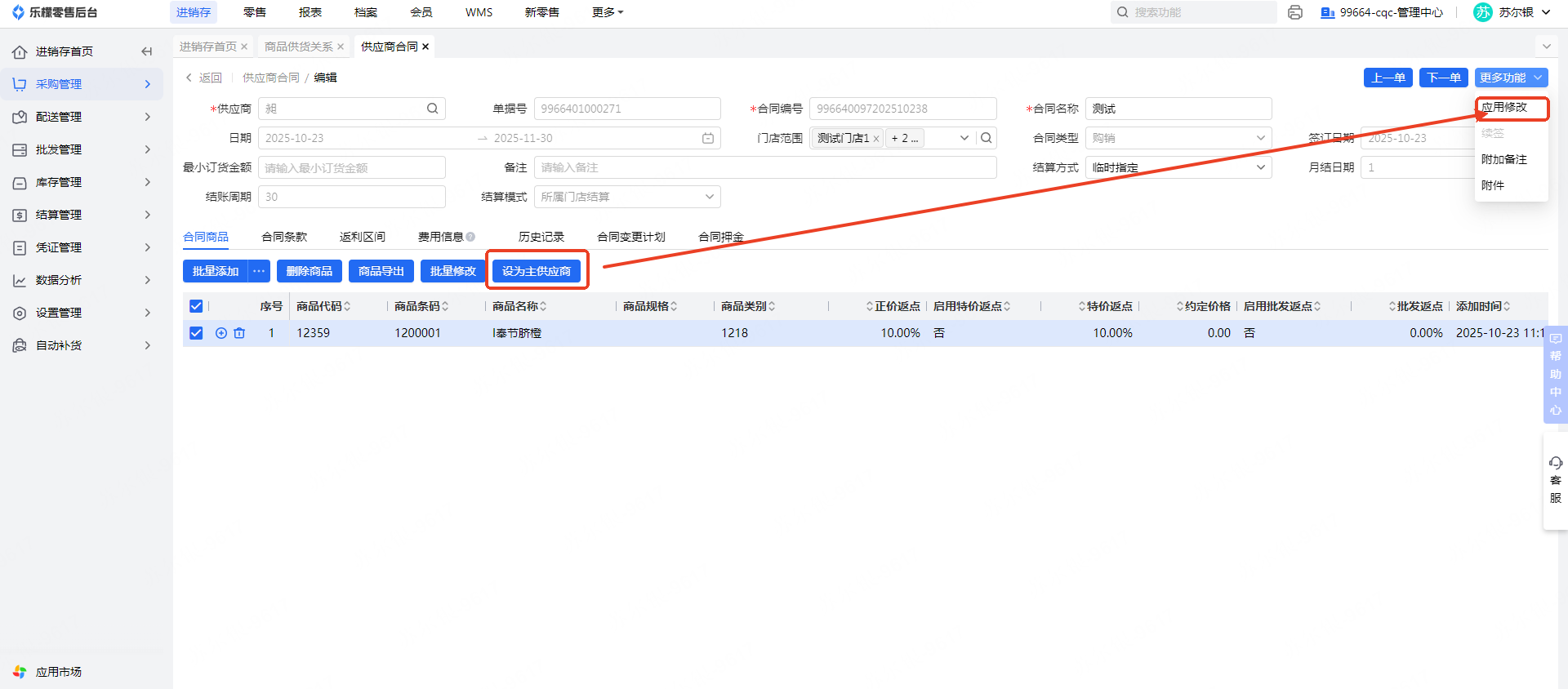Click the fee info help icon
Viewport: 1568px width, 689px height.
(470, 237)
